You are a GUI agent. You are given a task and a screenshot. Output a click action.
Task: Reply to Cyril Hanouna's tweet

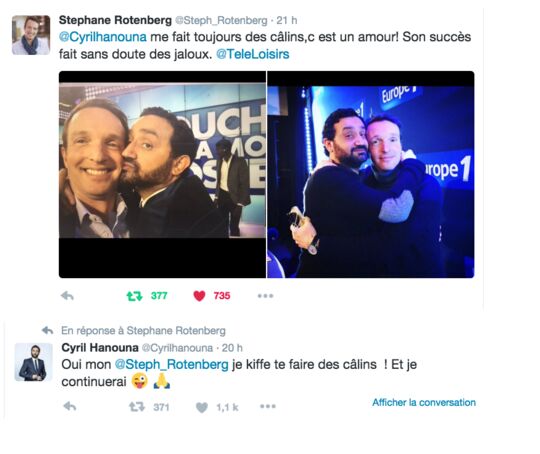70,406
